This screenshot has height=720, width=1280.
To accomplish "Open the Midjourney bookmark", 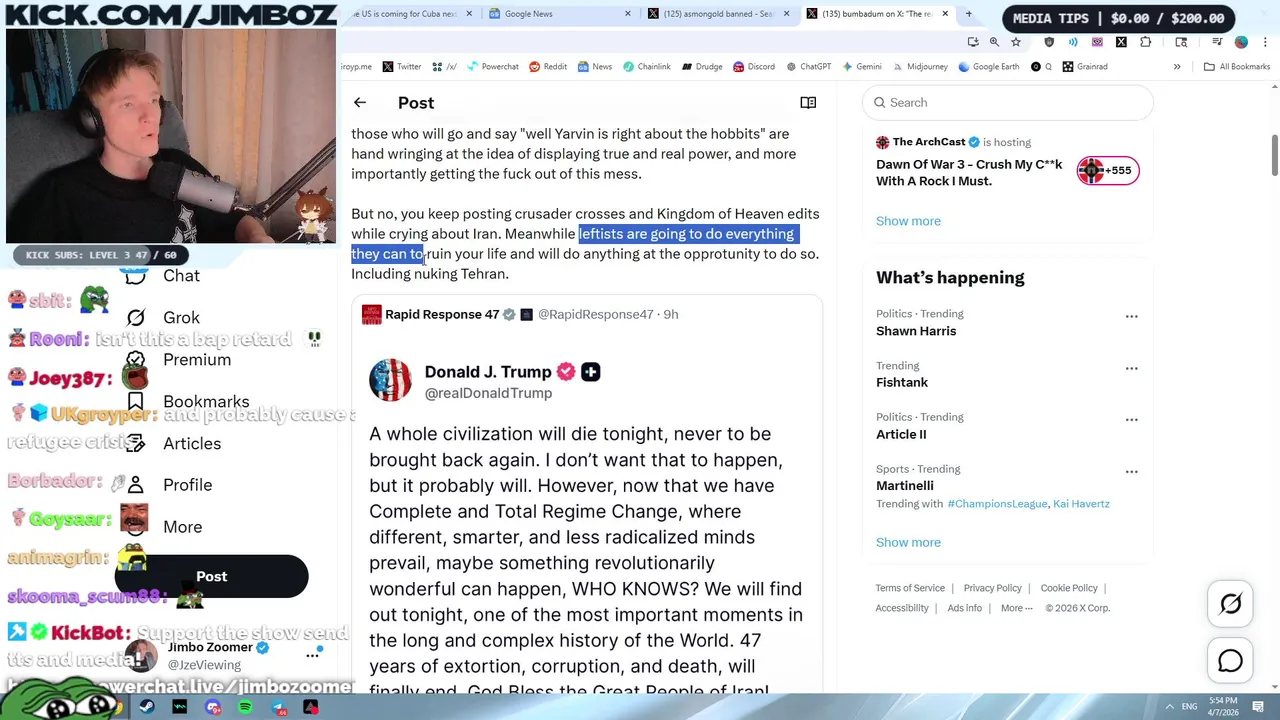I will pos(919,66).
